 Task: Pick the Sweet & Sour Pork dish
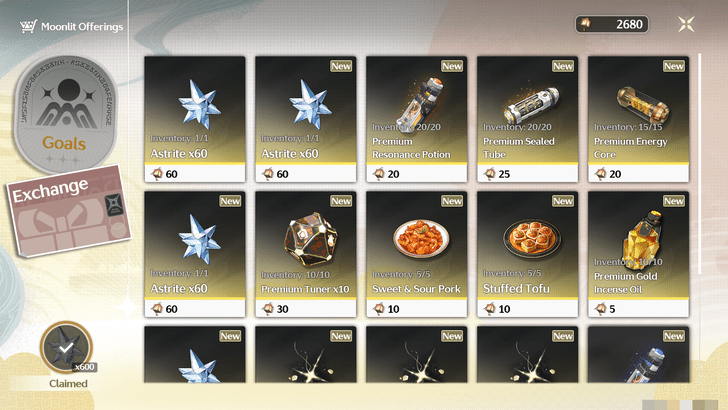pyautogui.click(x=416, y=254)
